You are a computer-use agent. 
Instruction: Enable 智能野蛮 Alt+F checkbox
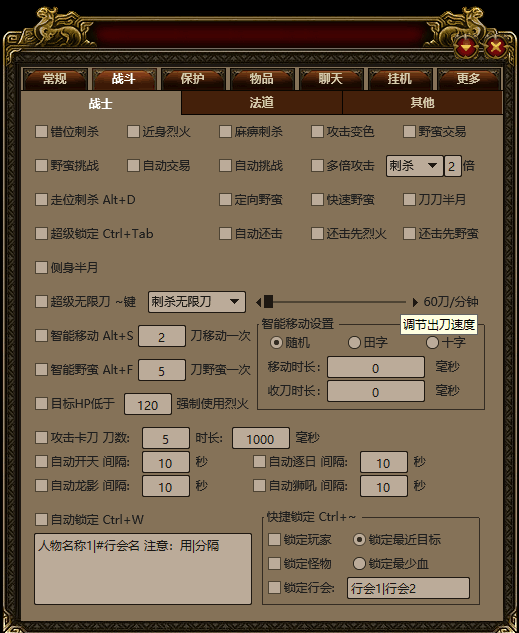41,369
